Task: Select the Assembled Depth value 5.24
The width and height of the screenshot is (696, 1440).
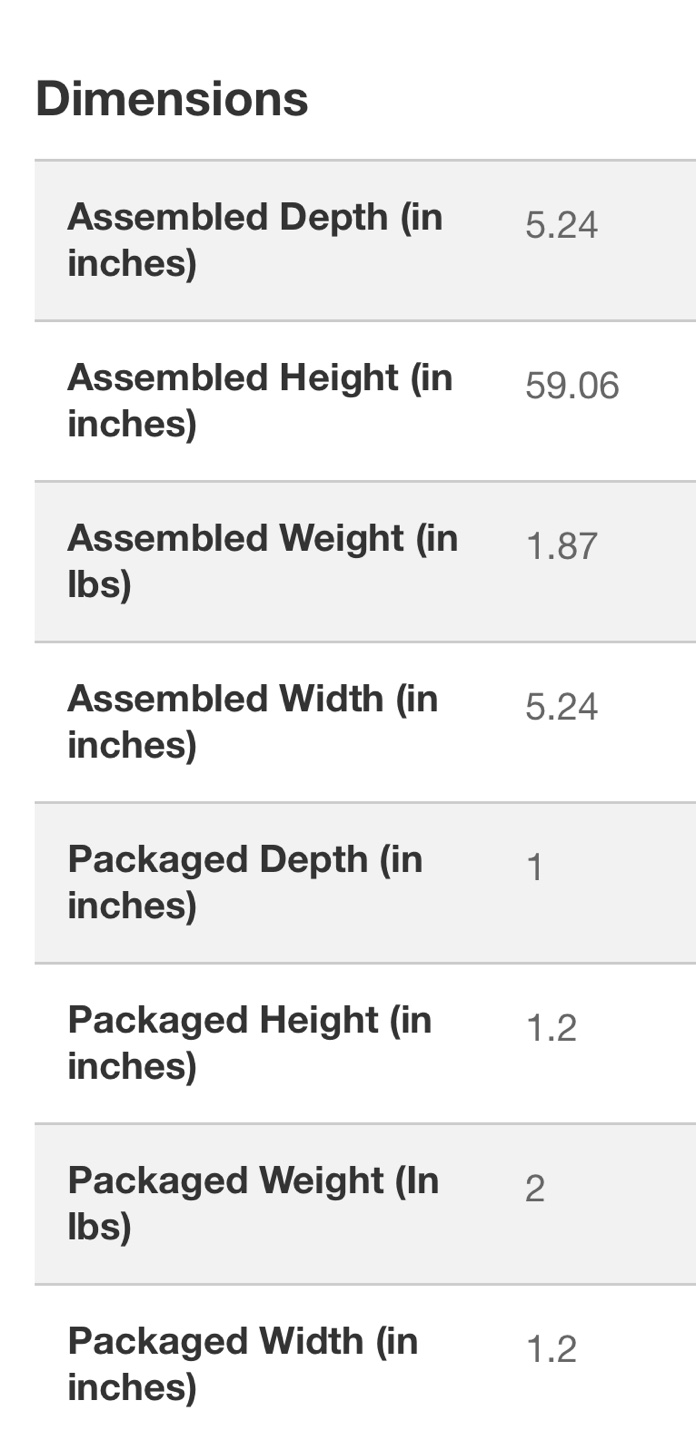Action: [x=561, y=225]
